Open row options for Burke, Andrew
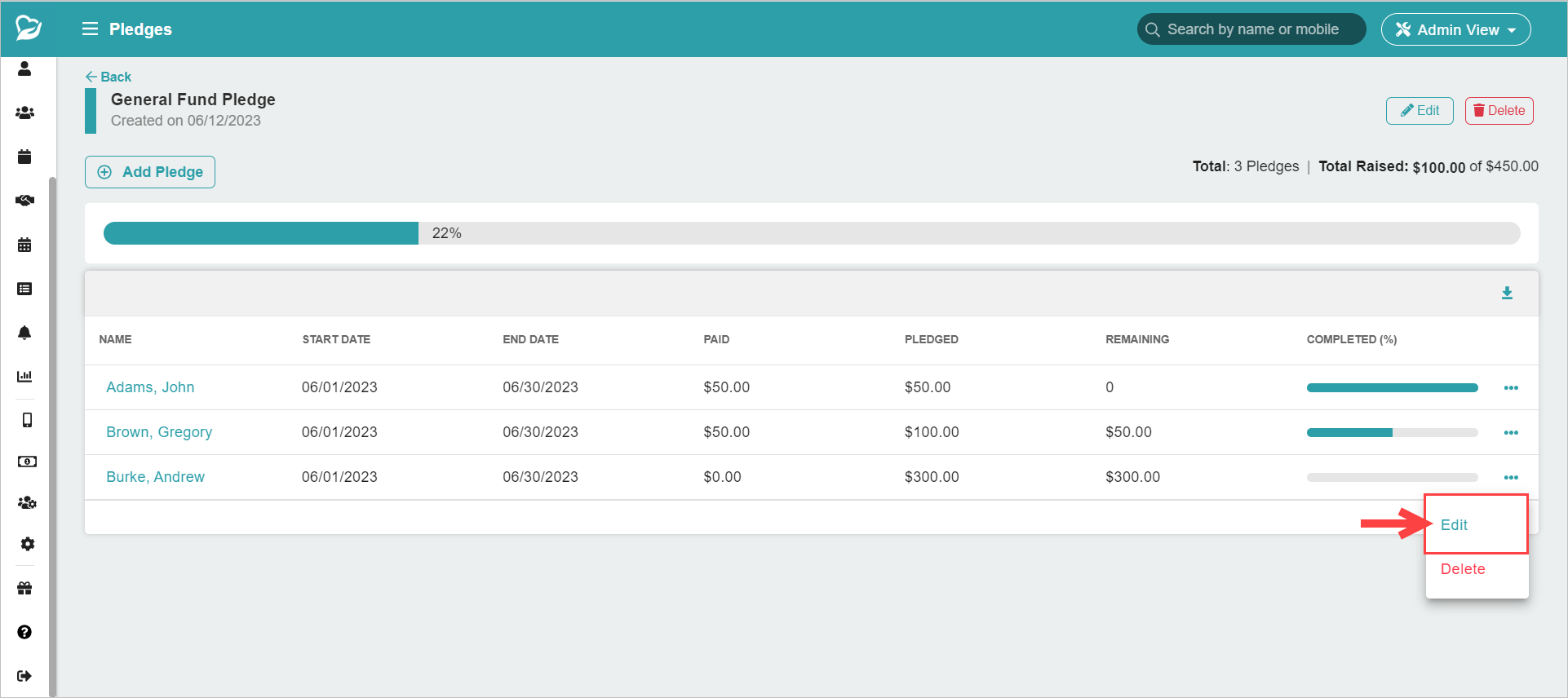 tap(1511, 477)
